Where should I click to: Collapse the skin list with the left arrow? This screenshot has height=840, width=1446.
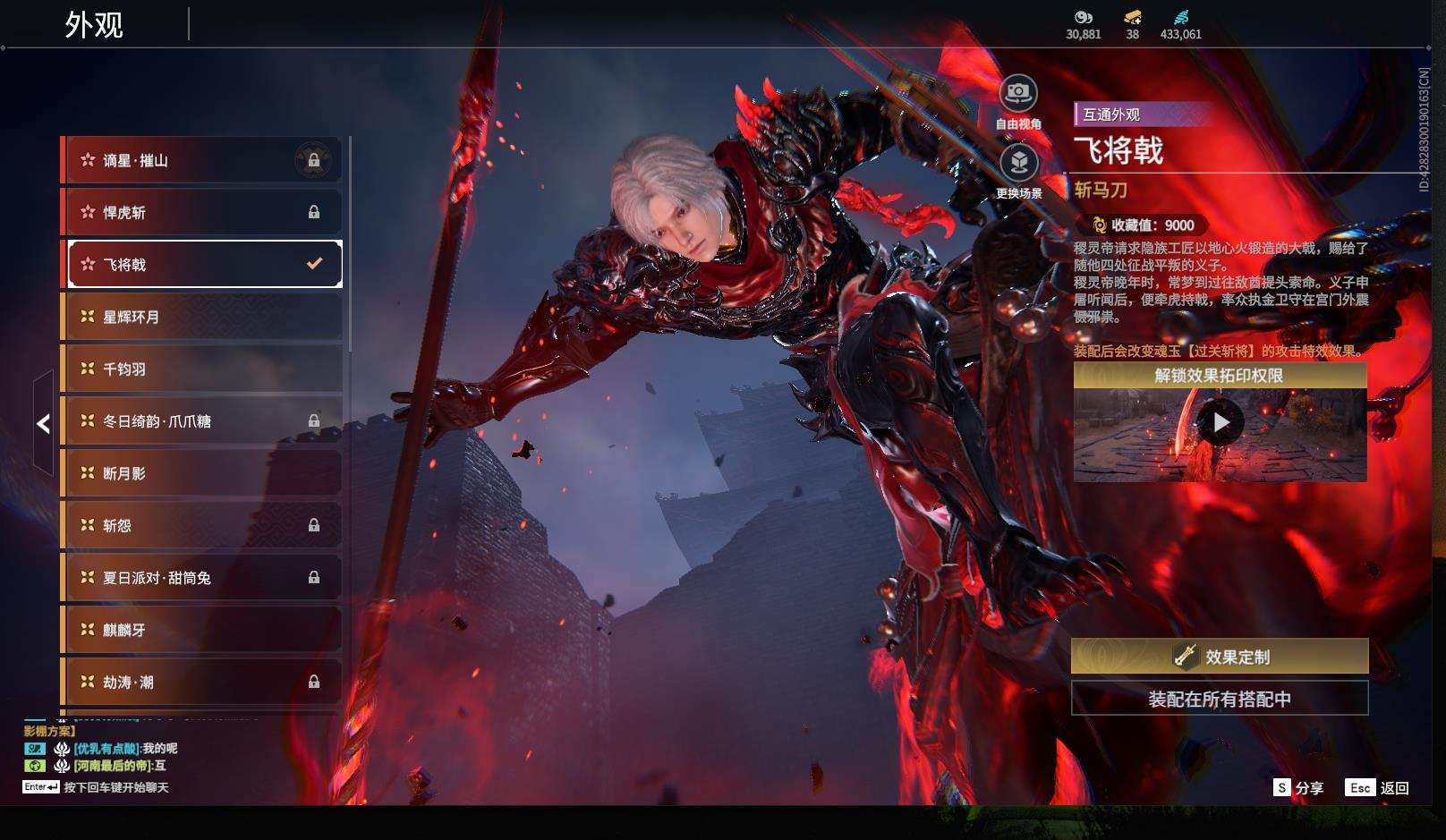43,424
